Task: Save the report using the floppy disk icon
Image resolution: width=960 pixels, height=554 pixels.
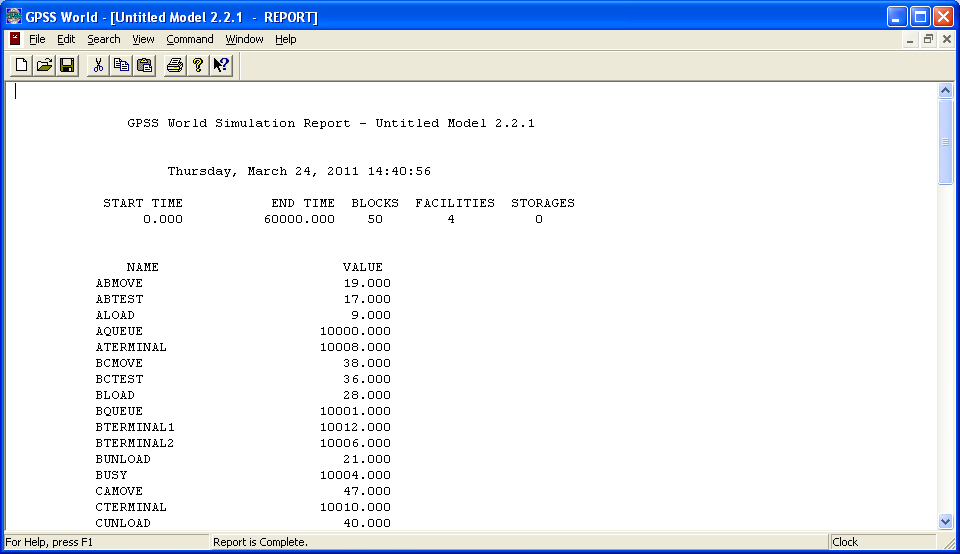Action: 67,65
